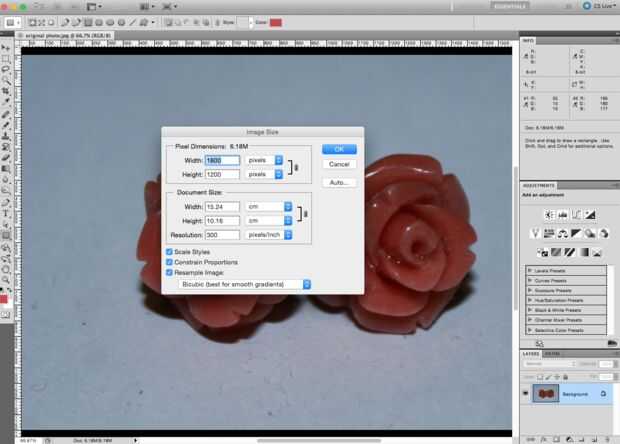Add a Photo Filter adjustment
The height and width of the screenshot is (444, 620).
pos(590,234)
